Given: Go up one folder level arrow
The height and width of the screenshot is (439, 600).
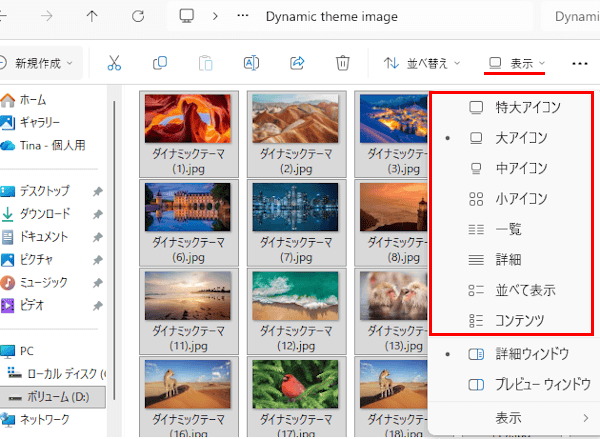Looking at the screenshot, I should click(92, 16).
